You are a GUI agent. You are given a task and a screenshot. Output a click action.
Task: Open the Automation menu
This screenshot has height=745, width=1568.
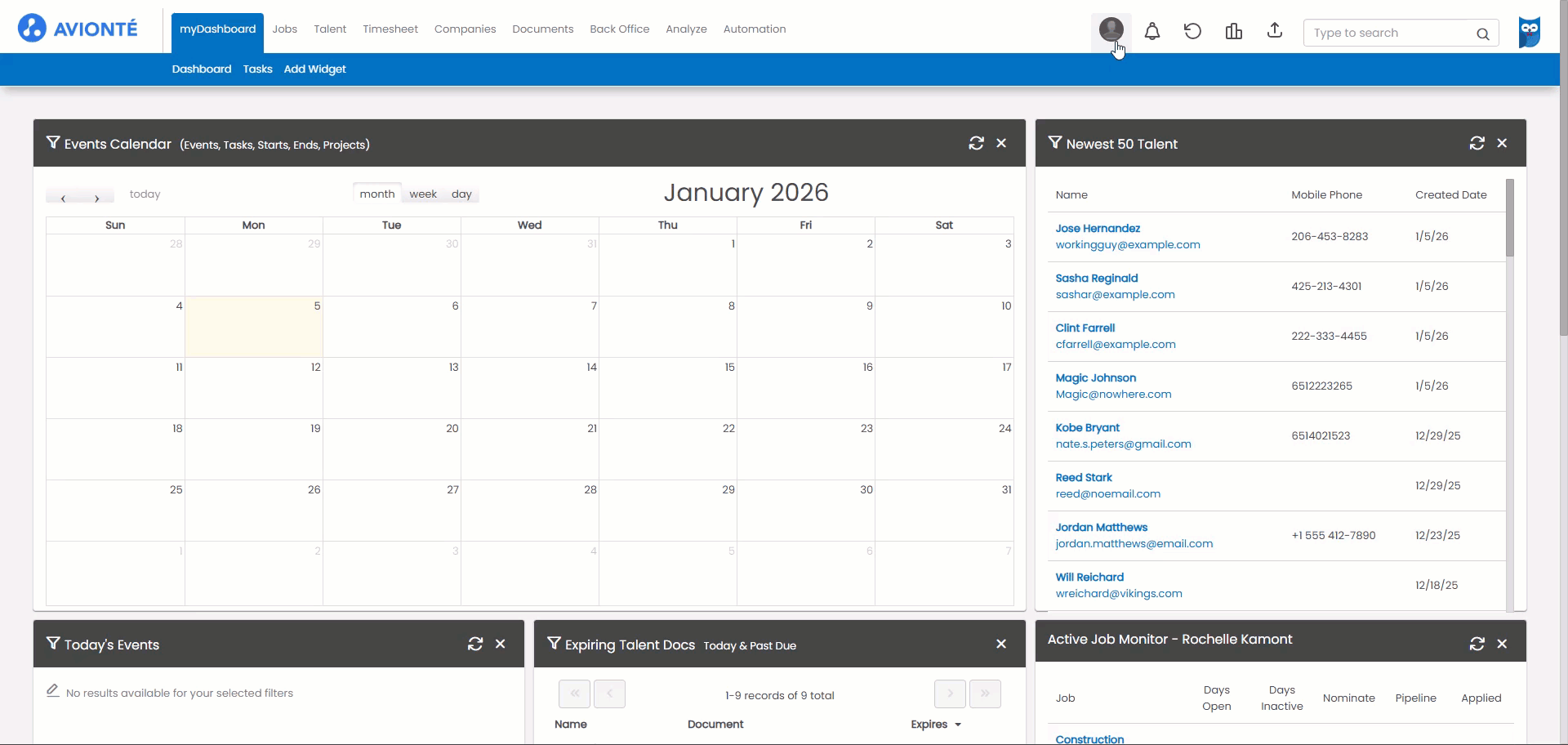pos(755,29)
